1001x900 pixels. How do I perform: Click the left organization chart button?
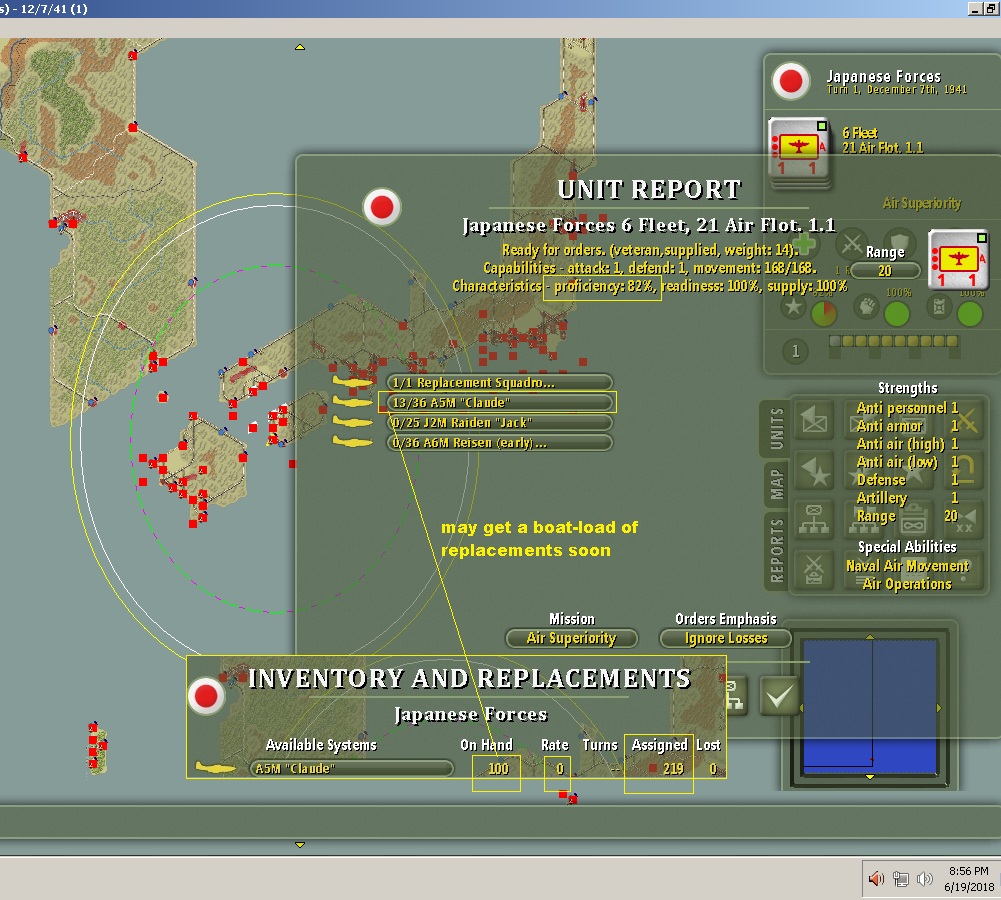point(814,520)
